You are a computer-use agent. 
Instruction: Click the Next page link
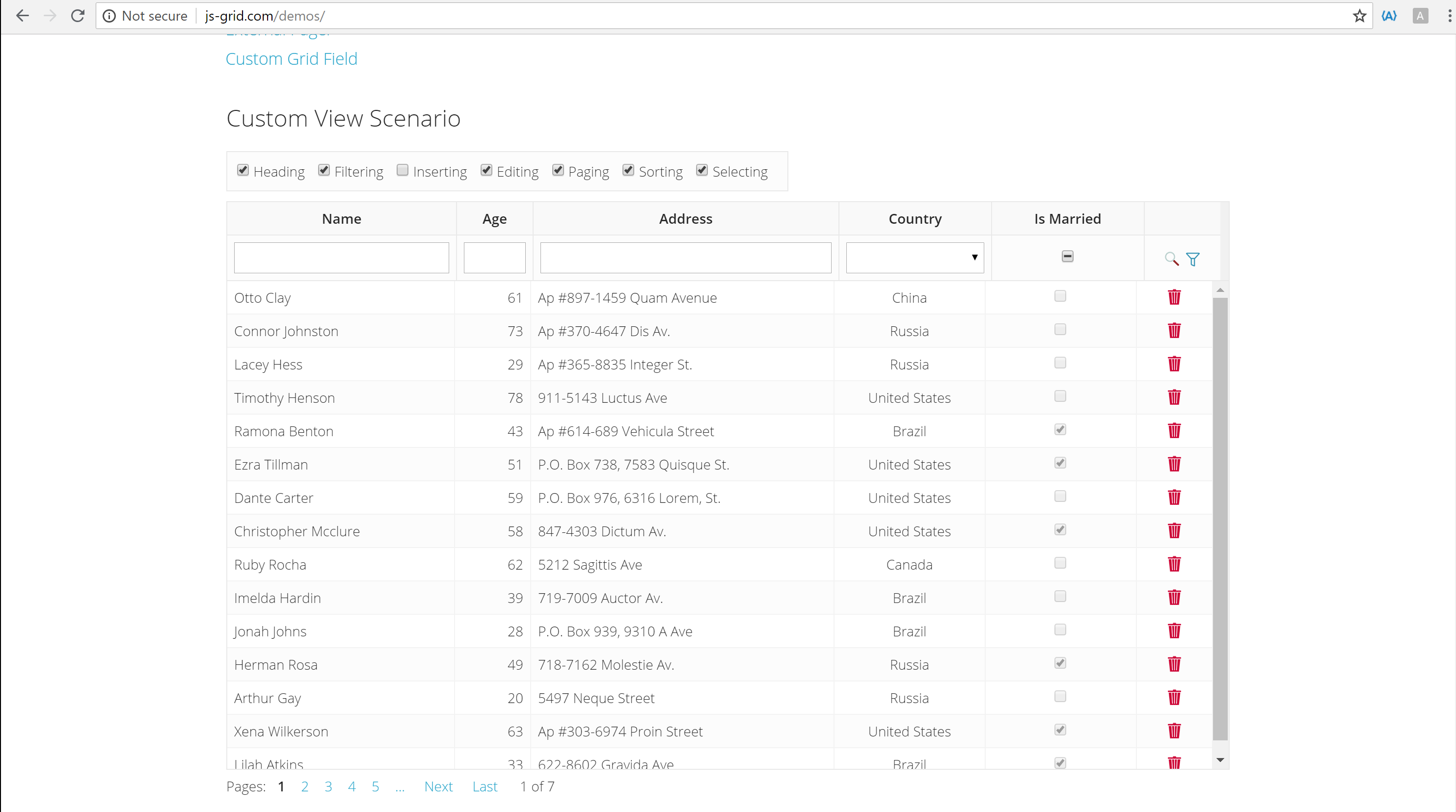click(438, 786)
